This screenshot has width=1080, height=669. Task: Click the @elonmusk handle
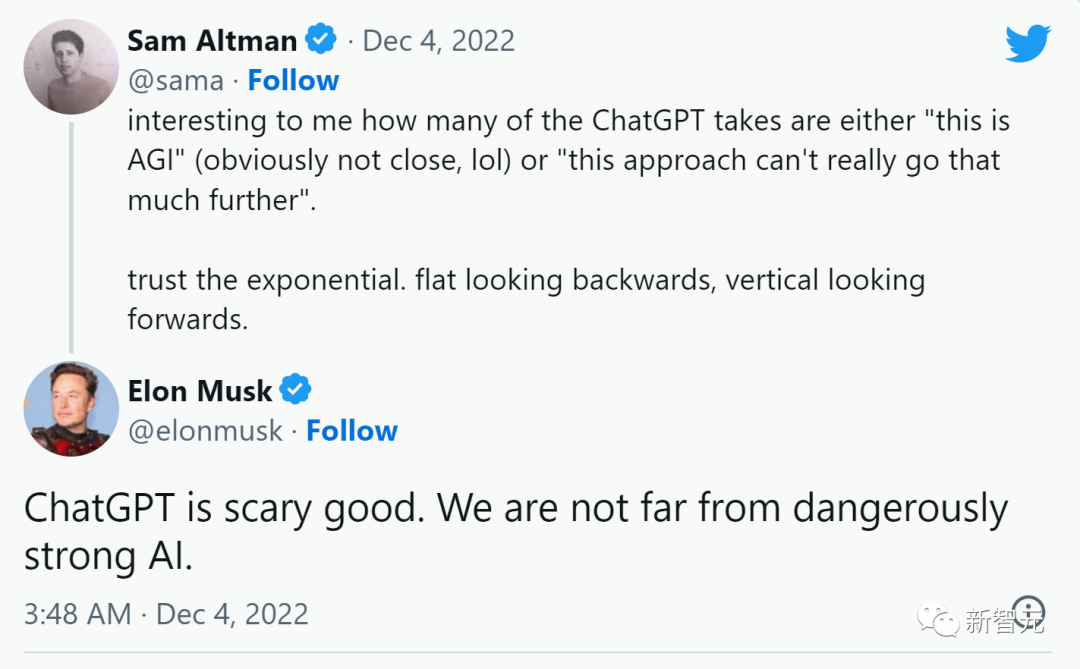coord(205,430)
